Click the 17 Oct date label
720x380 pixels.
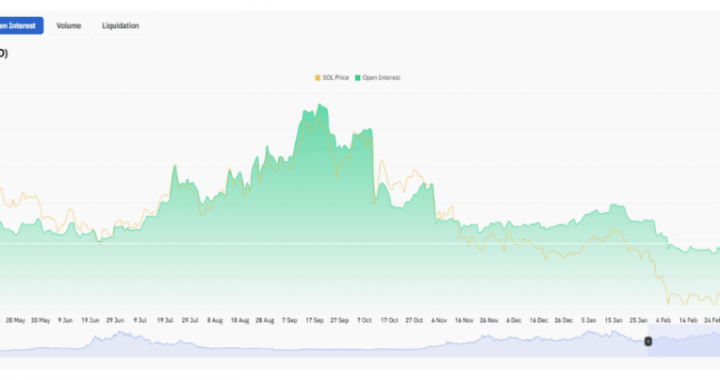389,320
